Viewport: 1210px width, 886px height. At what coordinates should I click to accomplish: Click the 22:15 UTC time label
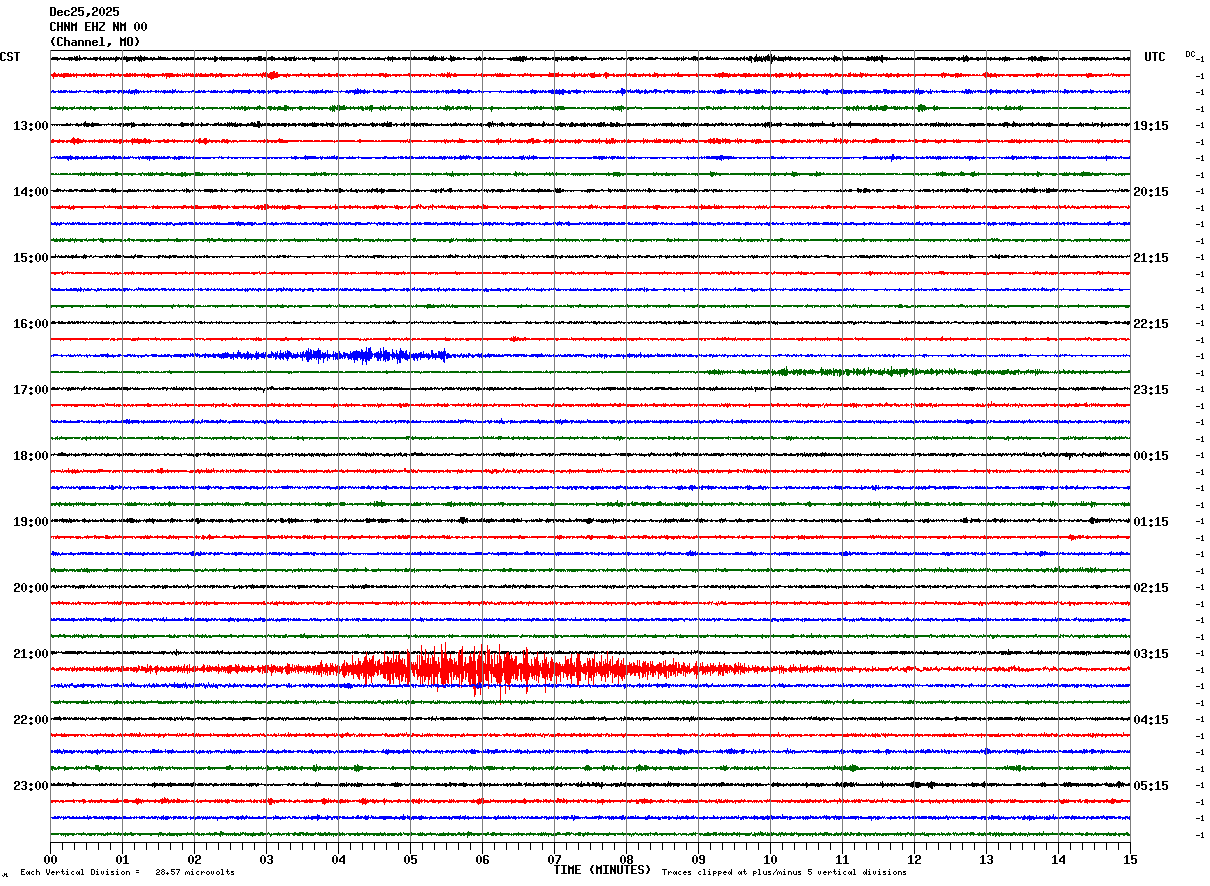coord(1150,324)
